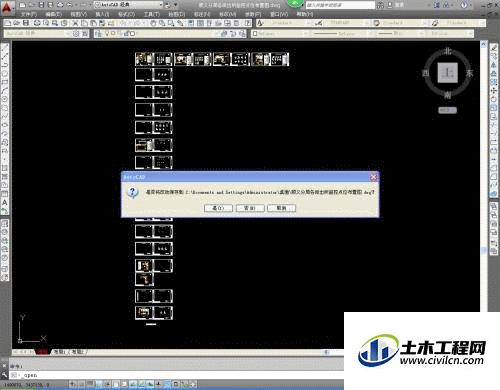Toggle Grid display in status bar
The width and height of the screenshot is (500, 390).
[x=90, y=384]
